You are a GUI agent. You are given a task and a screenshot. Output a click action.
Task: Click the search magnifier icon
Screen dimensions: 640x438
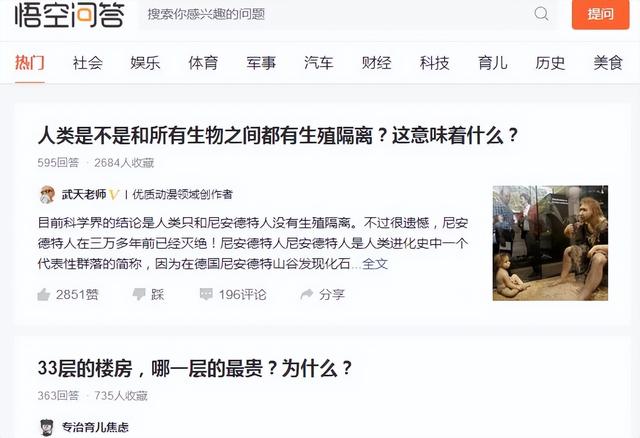pos(541,13)
